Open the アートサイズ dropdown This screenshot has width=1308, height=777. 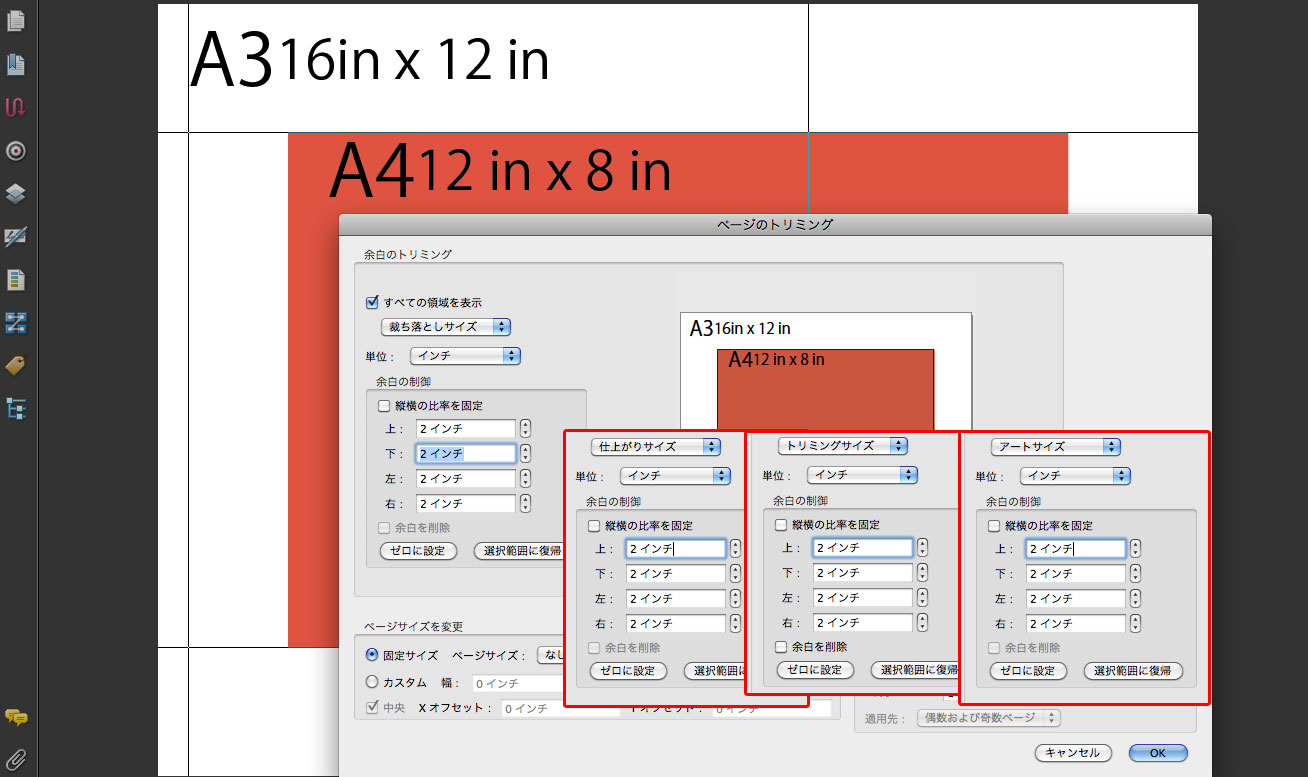[x=1056, y=446]
